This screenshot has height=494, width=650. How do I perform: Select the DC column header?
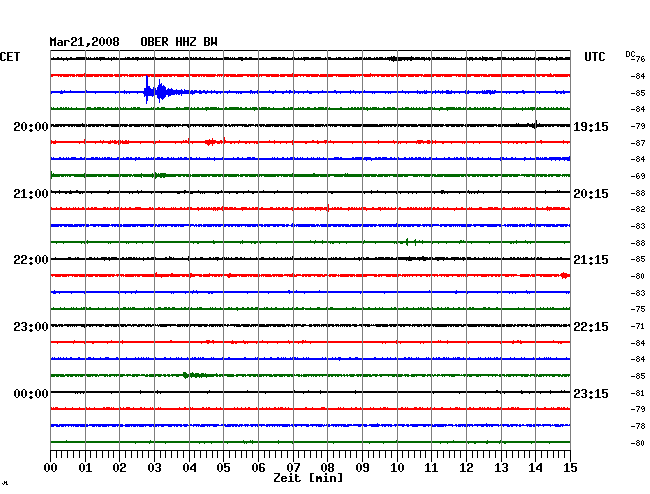pos(630,54)
